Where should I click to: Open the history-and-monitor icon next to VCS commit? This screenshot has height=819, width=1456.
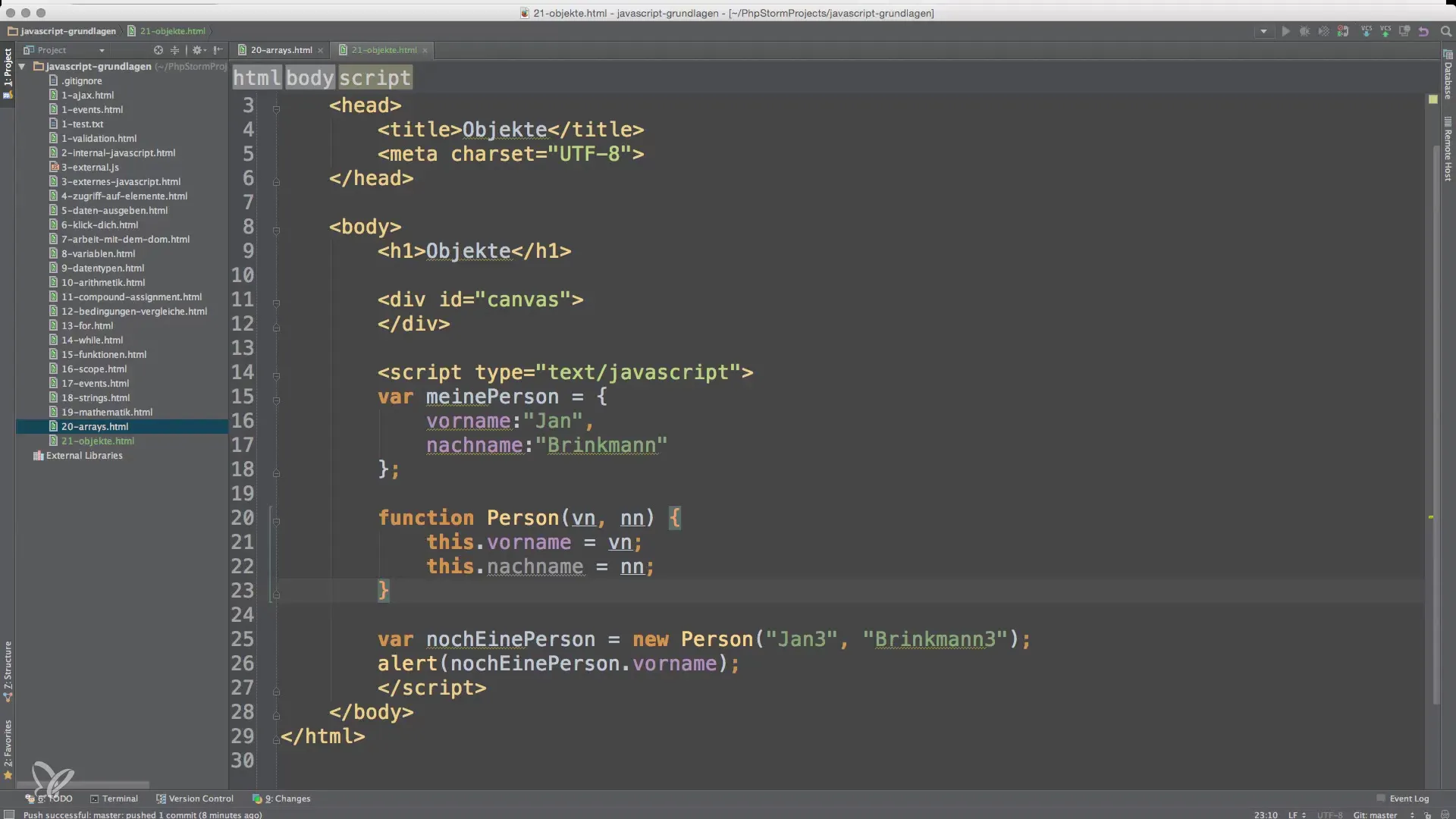click(1404, 31)
